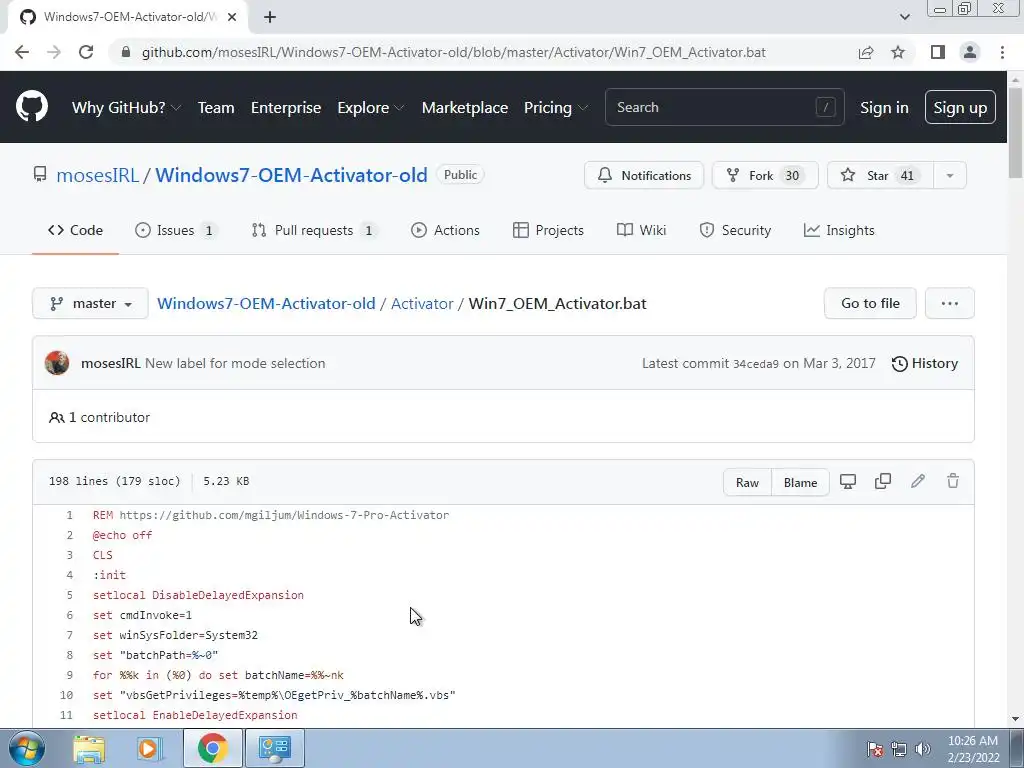Click the Windows7-OEM-Activator-old breadcrumb link
This screenshot has width=1024, height=768.
(x=266, y=304)
